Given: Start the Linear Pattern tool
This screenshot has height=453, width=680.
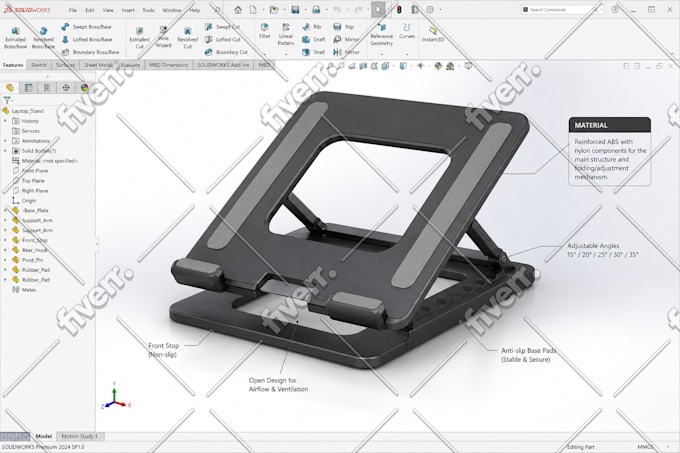Looking at the screenshot, I should coord(286,34).
